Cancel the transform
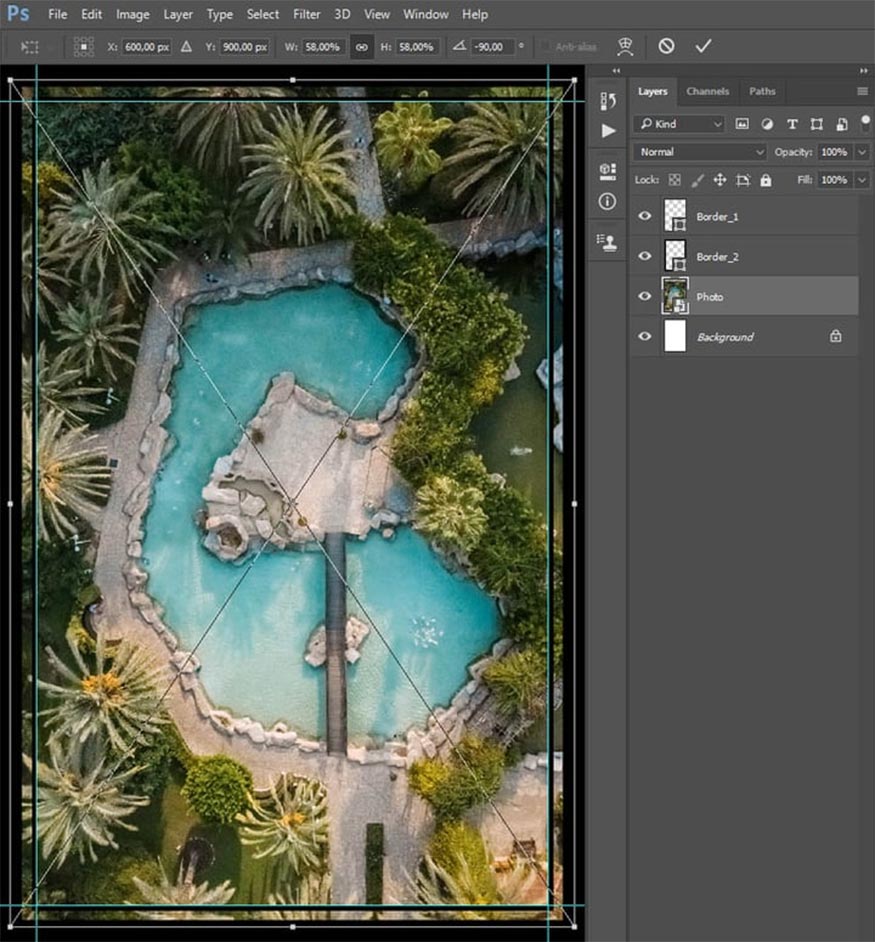Image resolution: width=875 pixels, height=942 pixels. pos(666,46)
